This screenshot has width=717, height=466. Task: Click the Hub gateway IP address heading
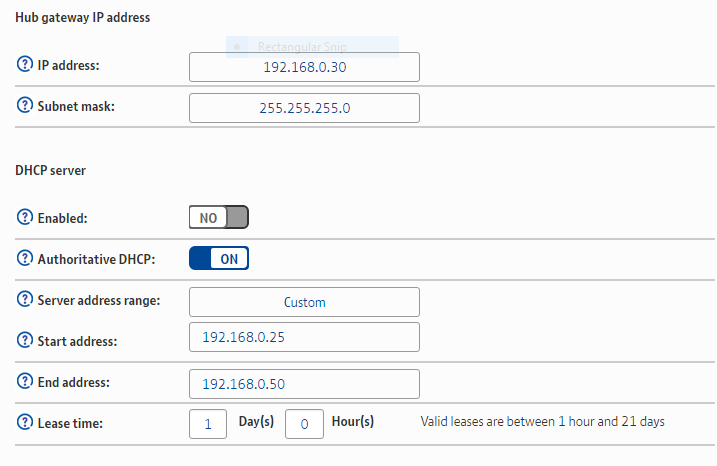coord(82,18)
